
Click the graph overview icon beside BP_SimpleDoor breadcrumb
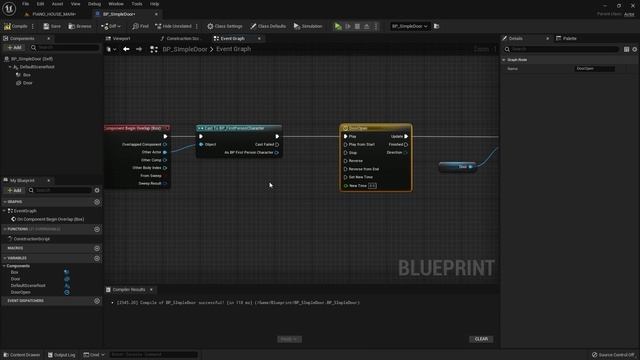coord(154,49)
